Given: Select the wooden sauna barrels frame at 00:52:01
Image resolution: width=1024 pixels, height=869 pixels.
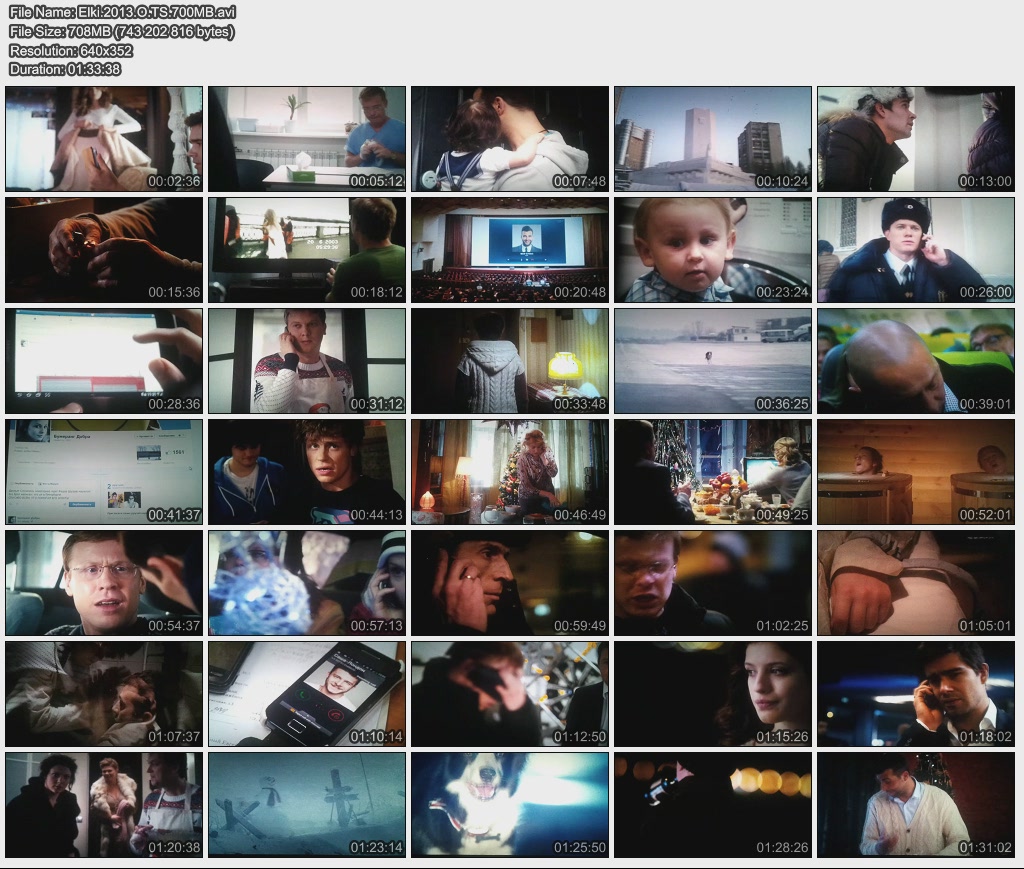Looking at the screenshot, I should tap(916, 472).
